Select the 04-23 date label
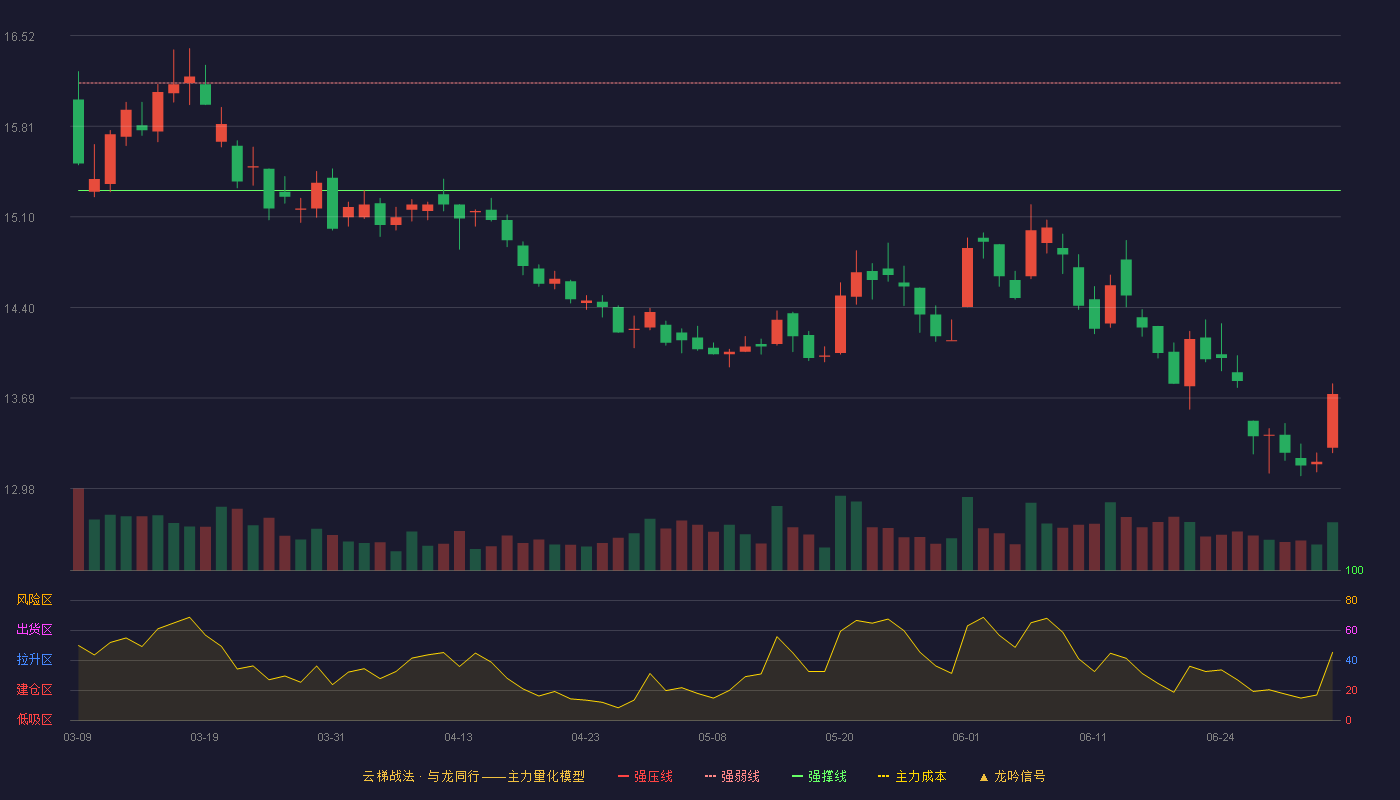The image size is (1400, 800). coord(585,737)
